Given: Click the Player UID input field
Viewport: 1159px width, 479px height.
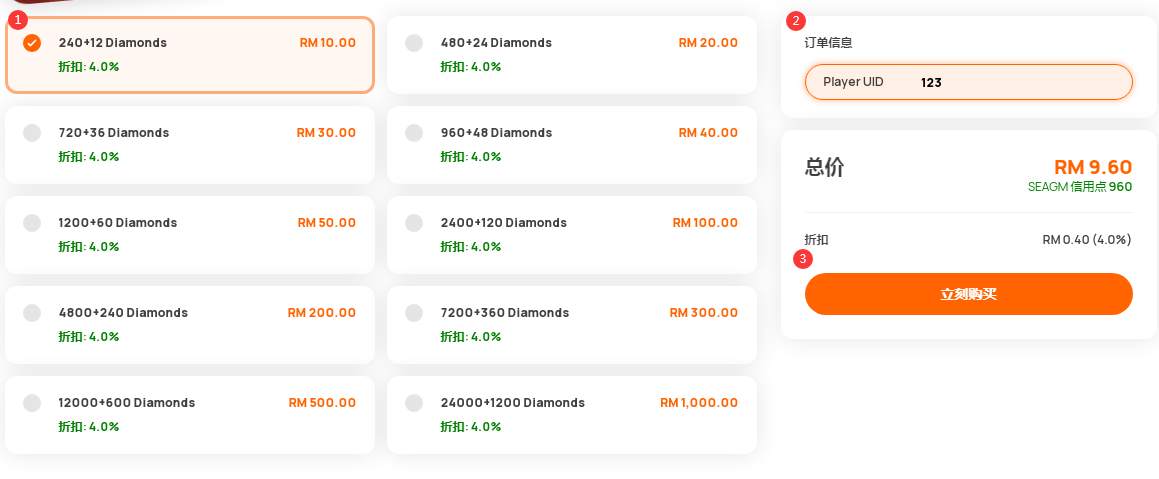Looking at the screenshot, I should point(968,82).
